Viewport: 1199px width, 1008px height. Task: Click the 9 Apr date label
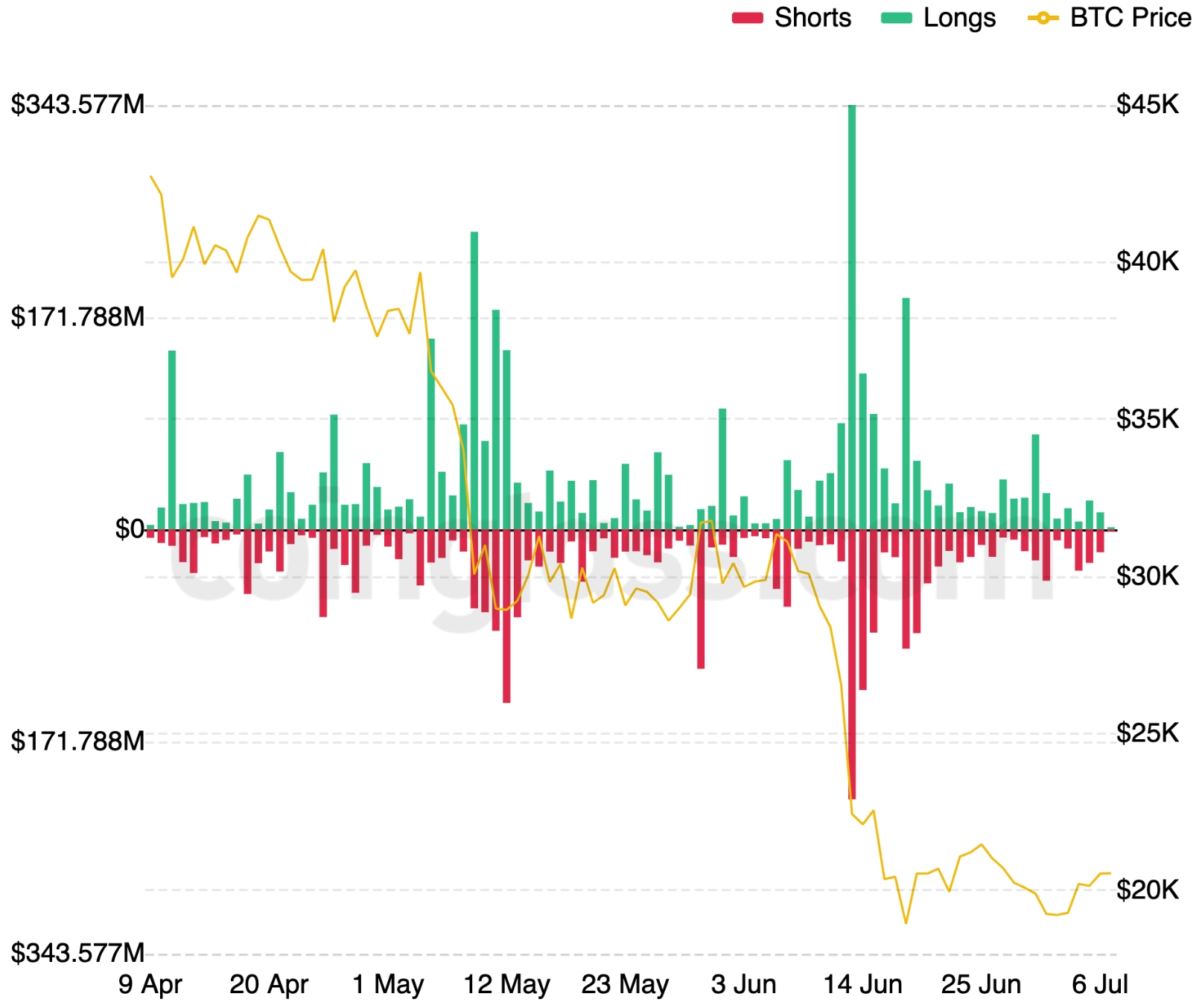point(150,984)
